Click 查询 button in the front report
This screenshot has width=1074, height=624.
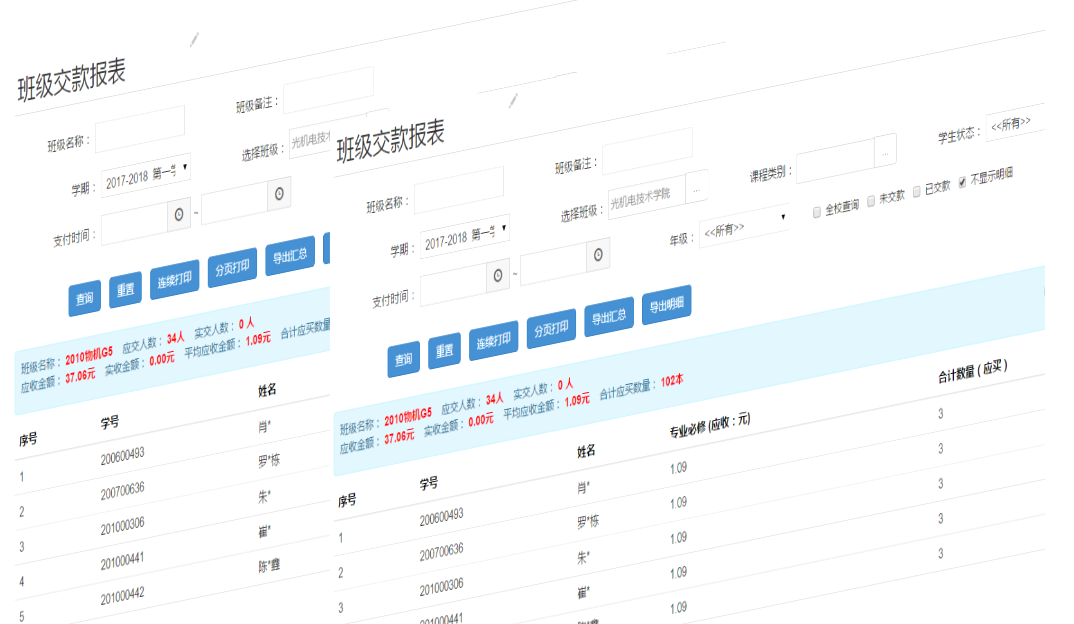(x=403, y=359)
